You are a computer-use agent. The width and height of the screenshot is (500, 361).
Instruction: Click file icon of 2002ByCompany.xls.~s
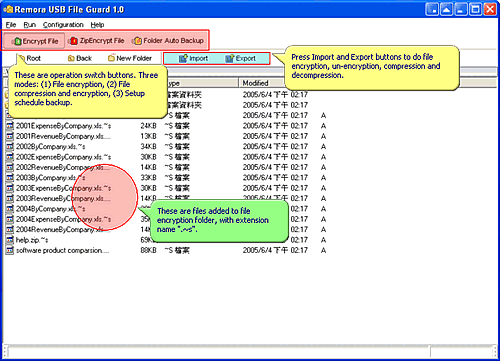10,147
